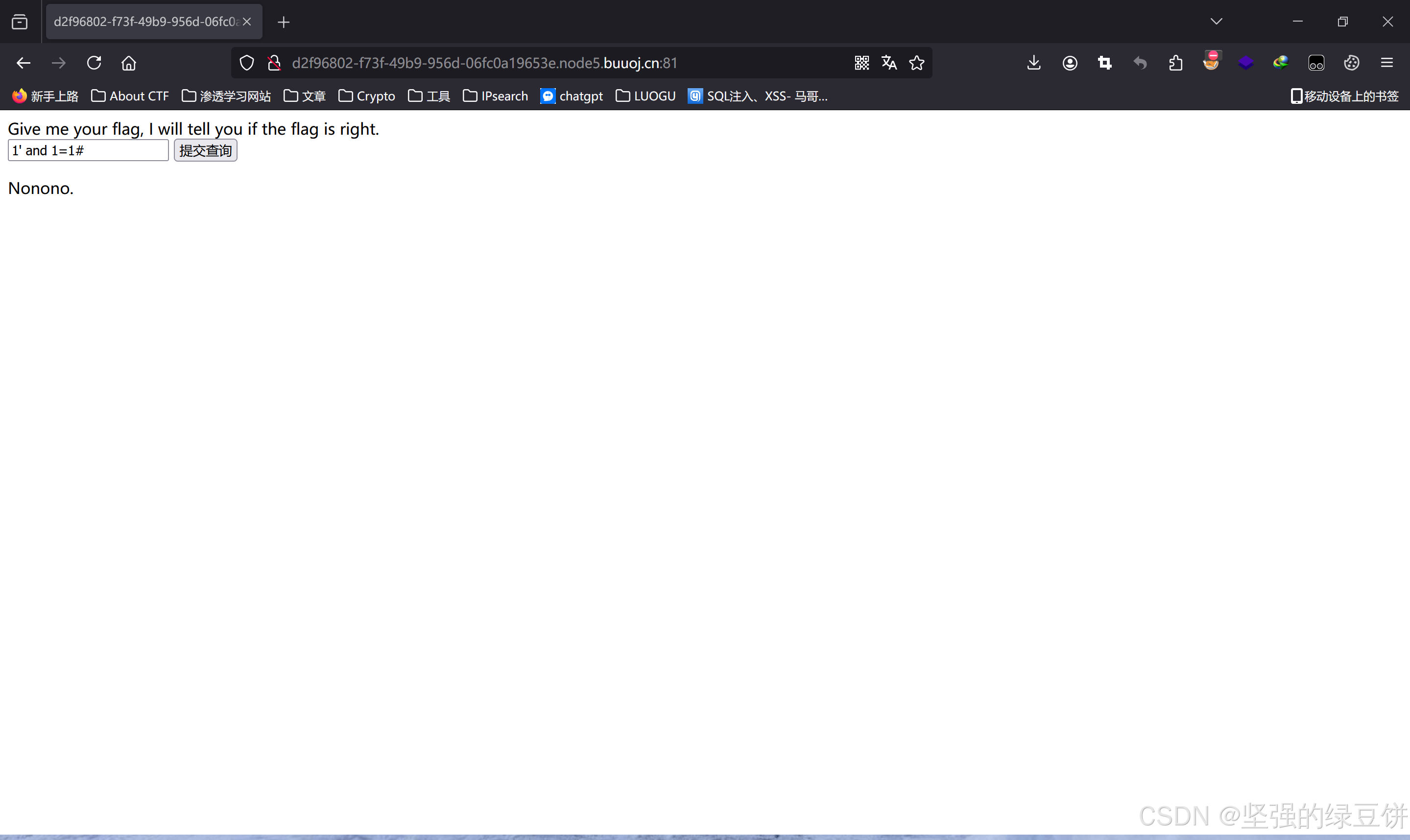This screenshot has width=1410, height=840.
Task: Open the chatgpt bookmark link
Action: click(x=572, y=96)
